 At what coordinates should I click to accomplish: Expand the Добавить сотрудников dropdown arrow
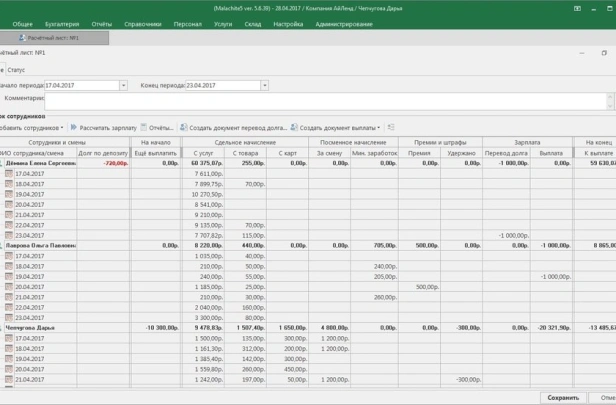click(x=62, y=128)
